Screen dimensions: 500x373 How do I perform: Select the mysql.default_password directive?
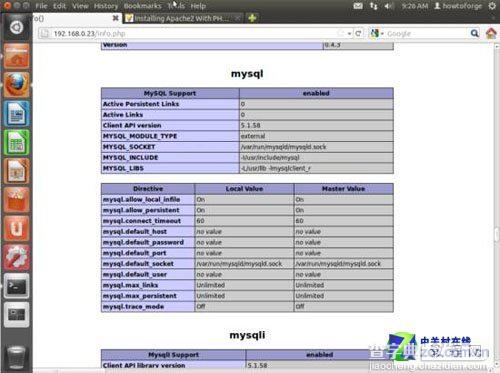[143, 242]
